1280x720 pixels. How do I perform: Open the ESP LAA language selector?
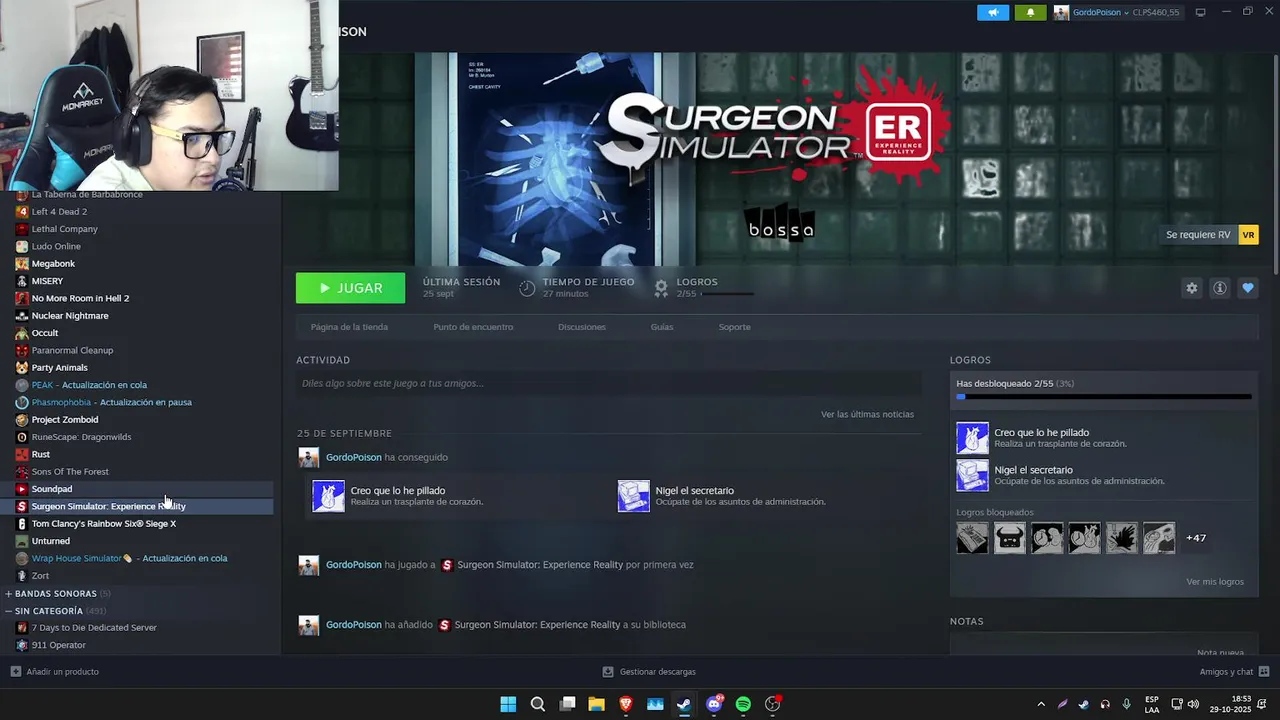click(1152, 704)
